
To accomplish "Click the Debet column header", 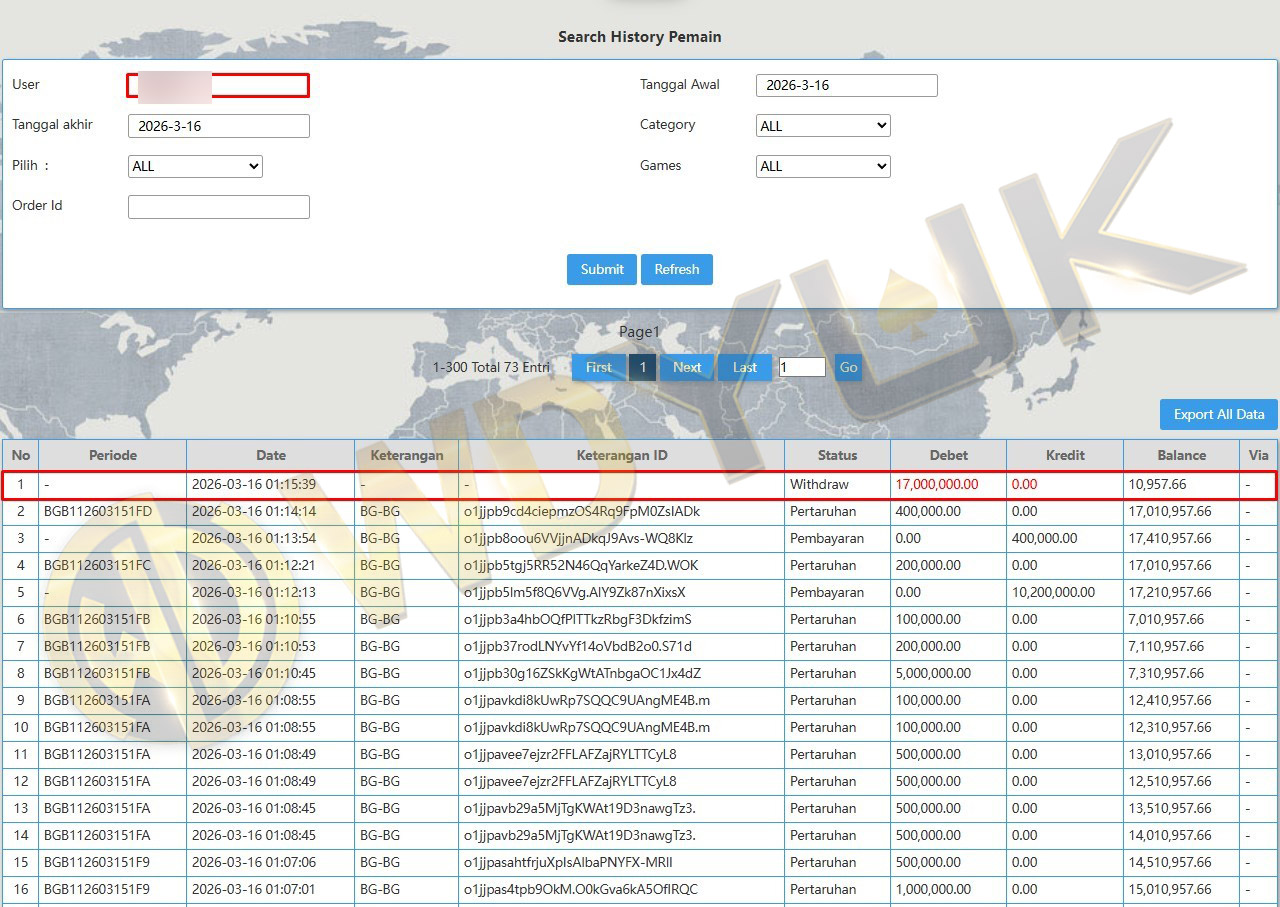I will pos(948,455).
